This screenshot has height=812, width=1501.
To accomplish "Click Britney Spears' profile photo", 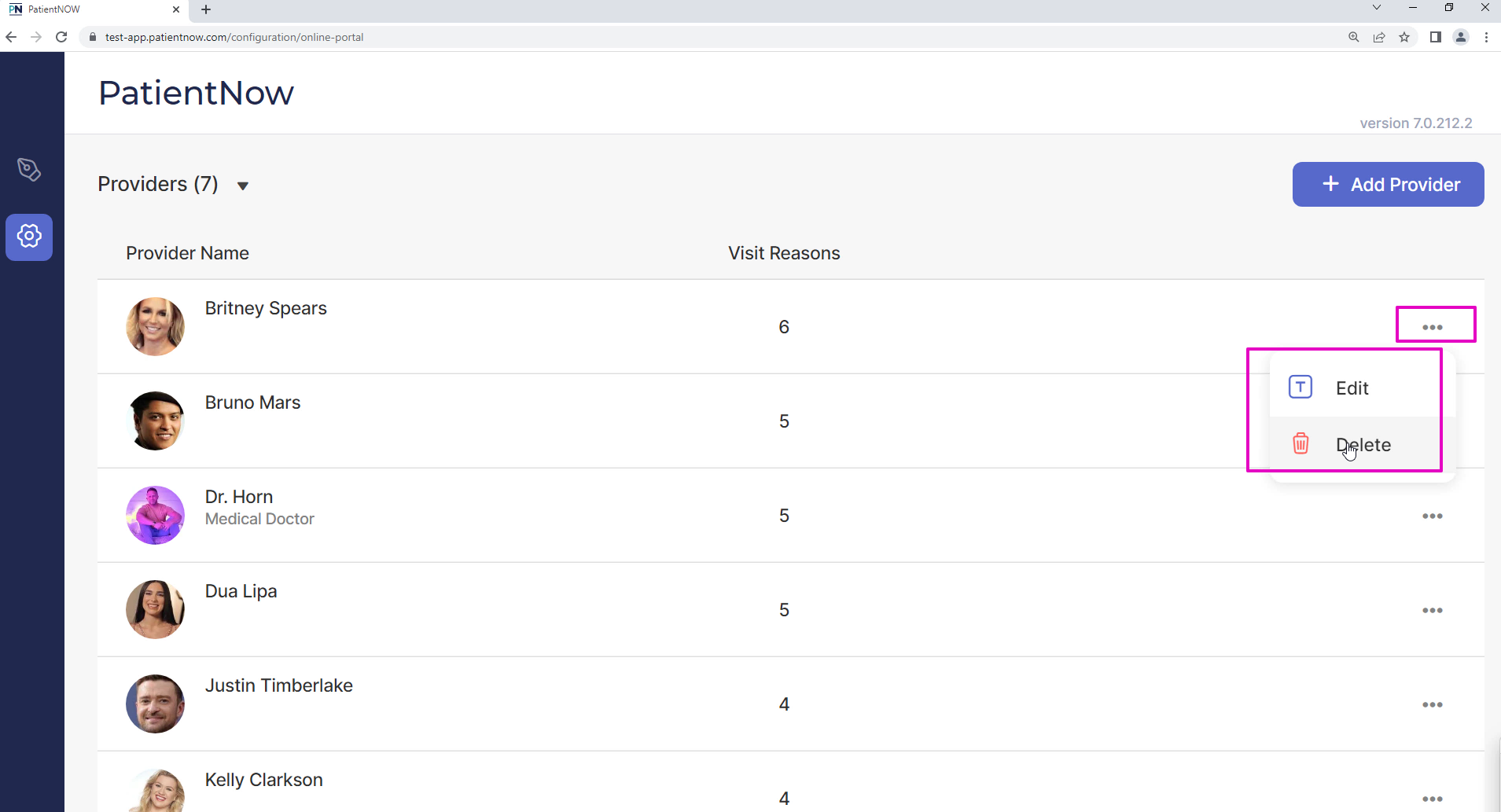I will [155, 326].
